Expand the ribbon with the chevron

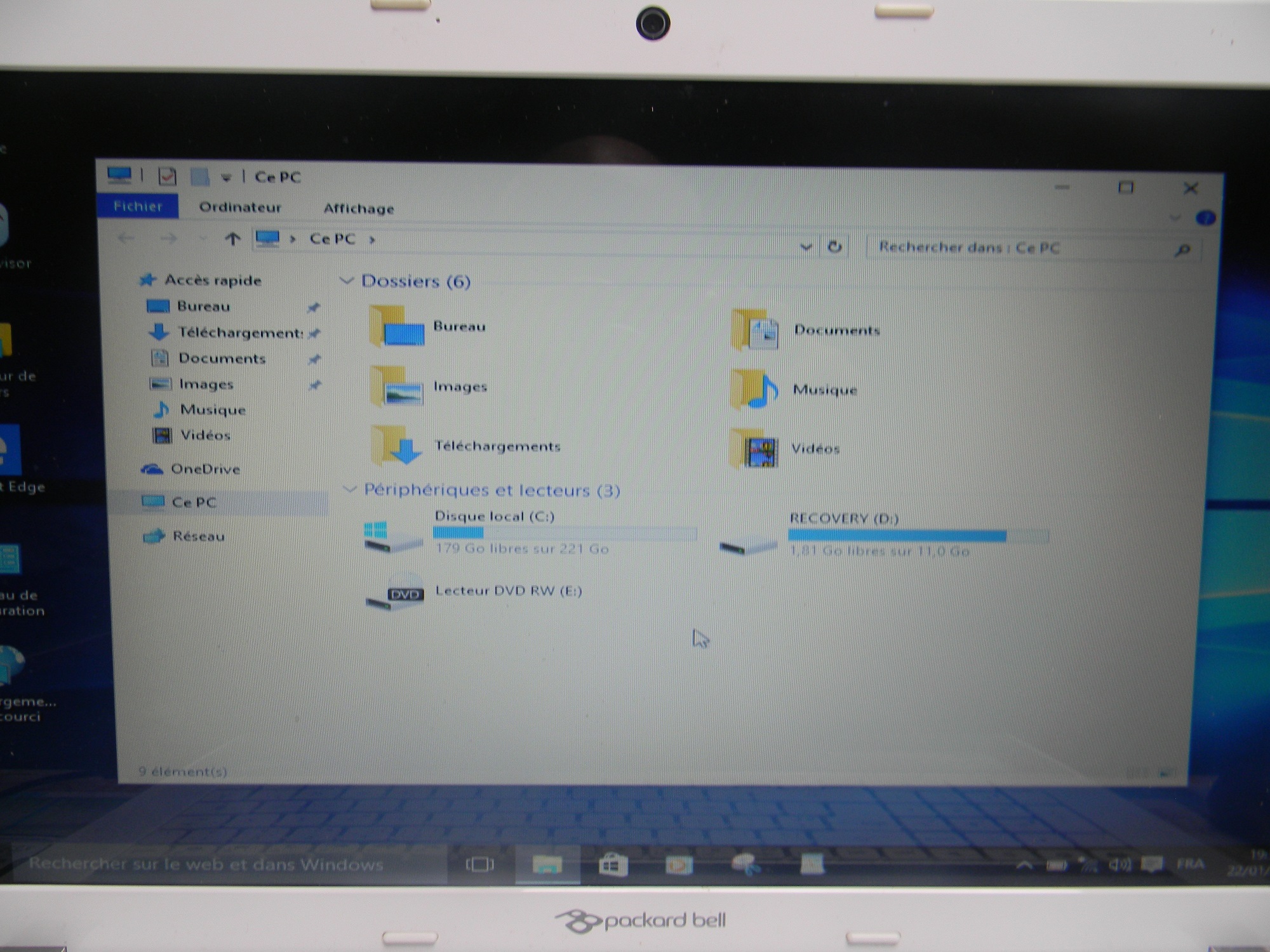1175,218
